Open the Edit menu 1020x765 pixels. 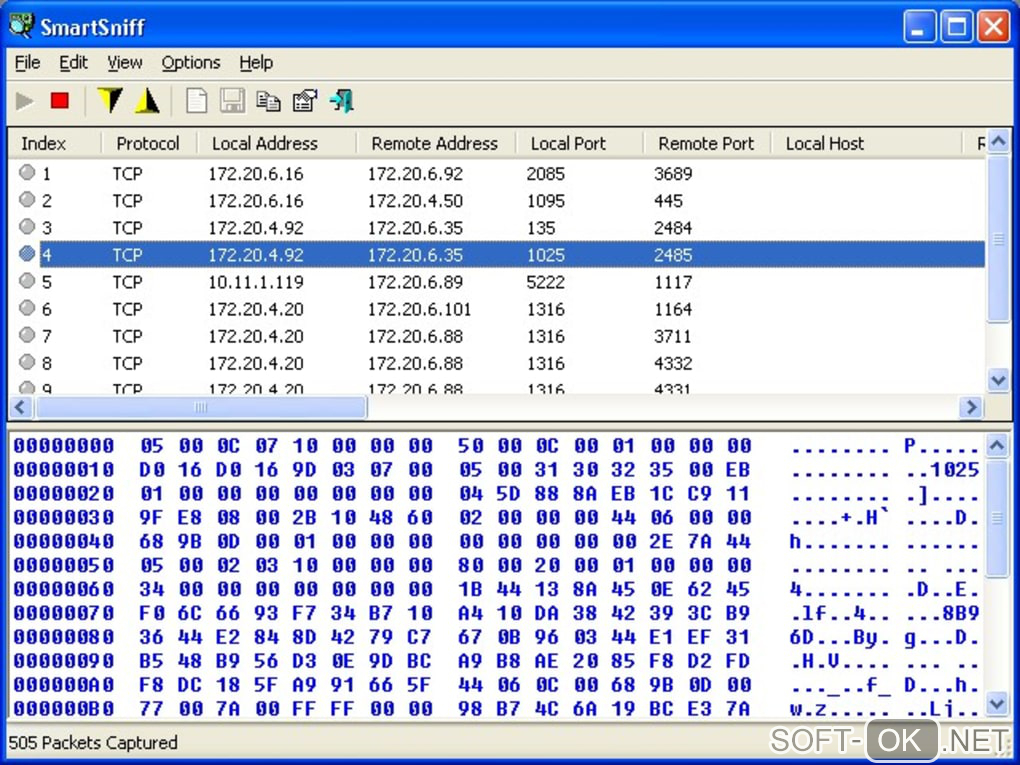coord(73,62)
